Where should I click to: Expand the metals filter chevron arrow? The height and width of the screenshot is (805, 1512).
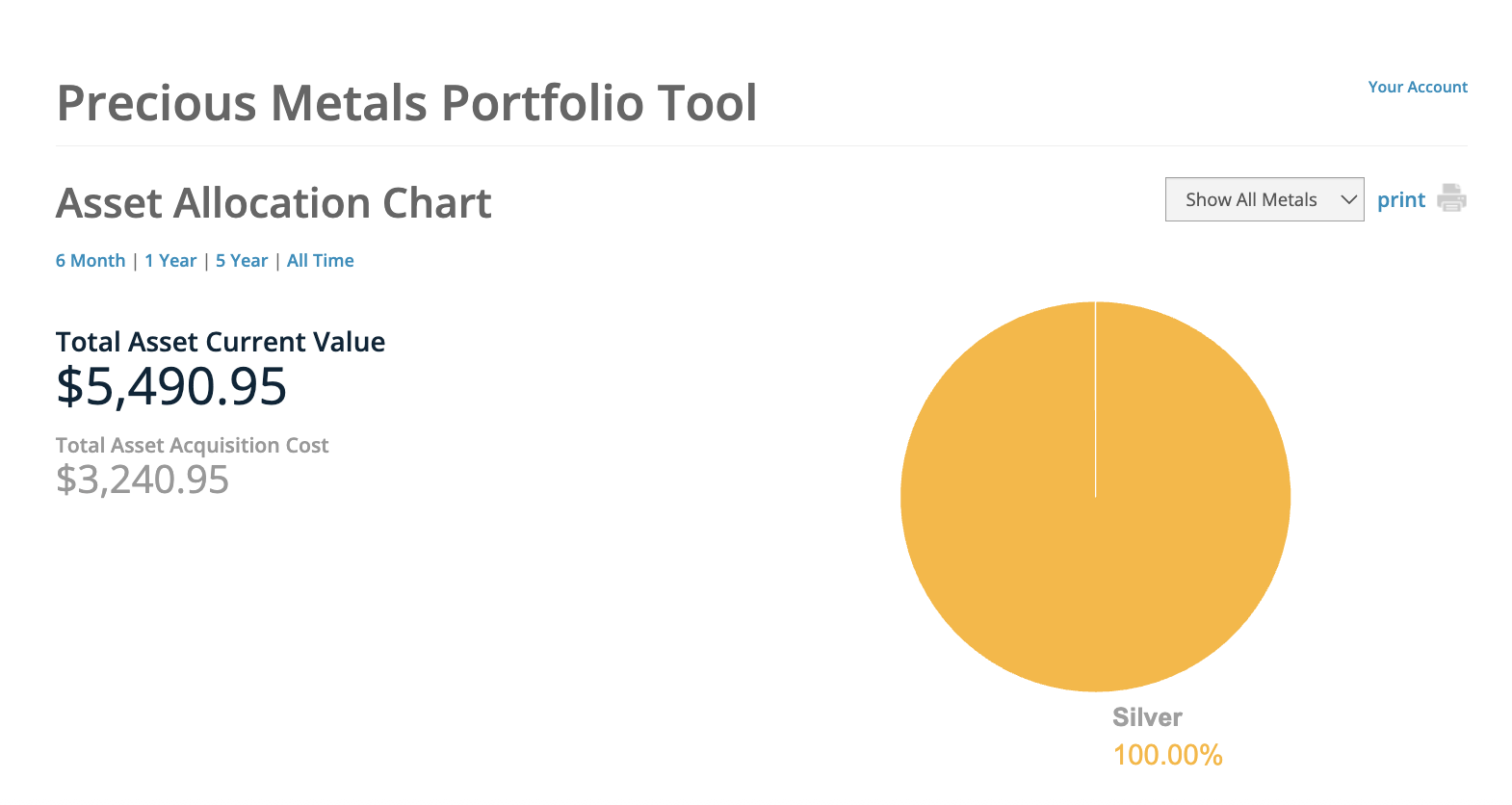[1348, 199]
